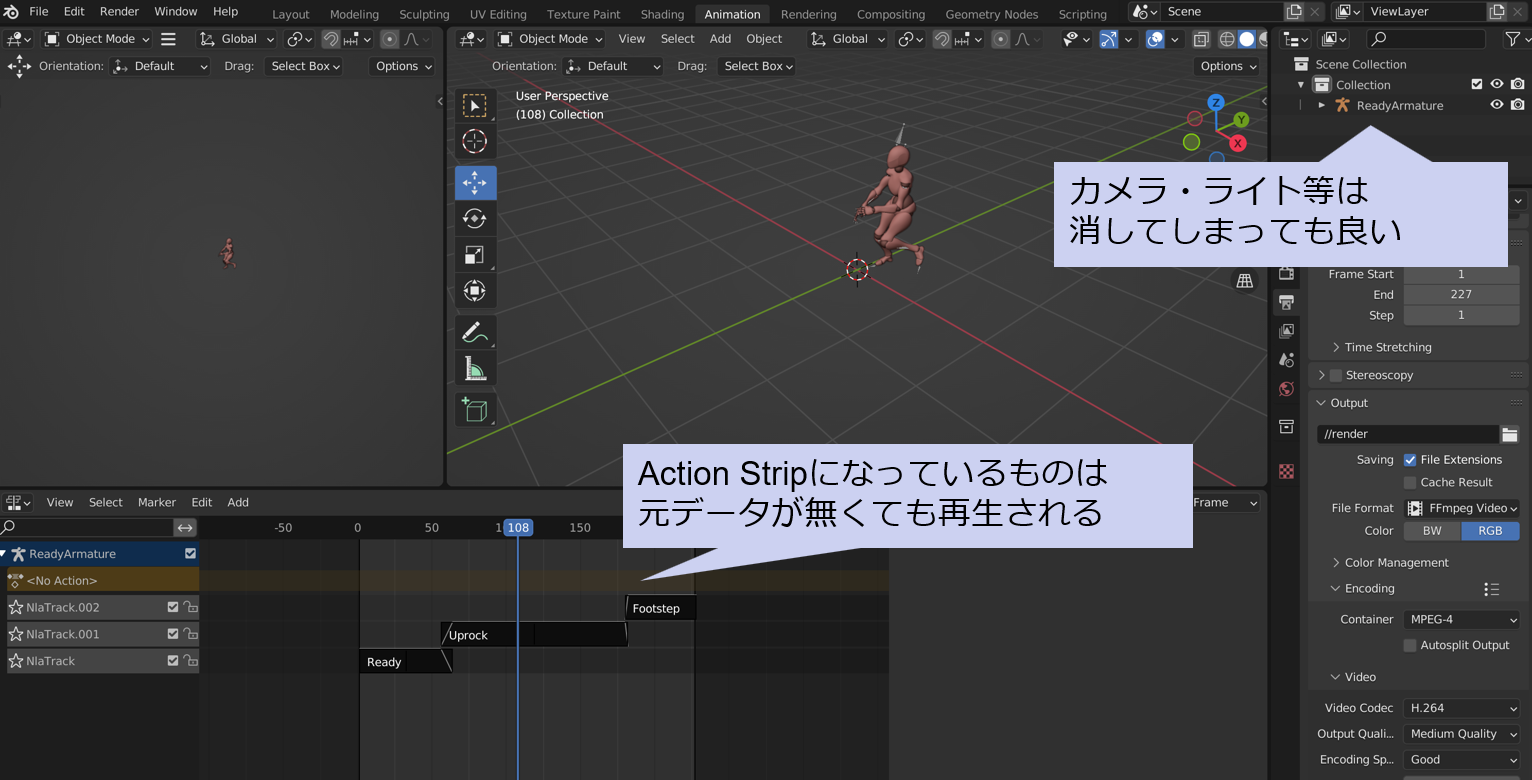
Task: Toggle snapping magnet in viewport header
Action: 942,39
